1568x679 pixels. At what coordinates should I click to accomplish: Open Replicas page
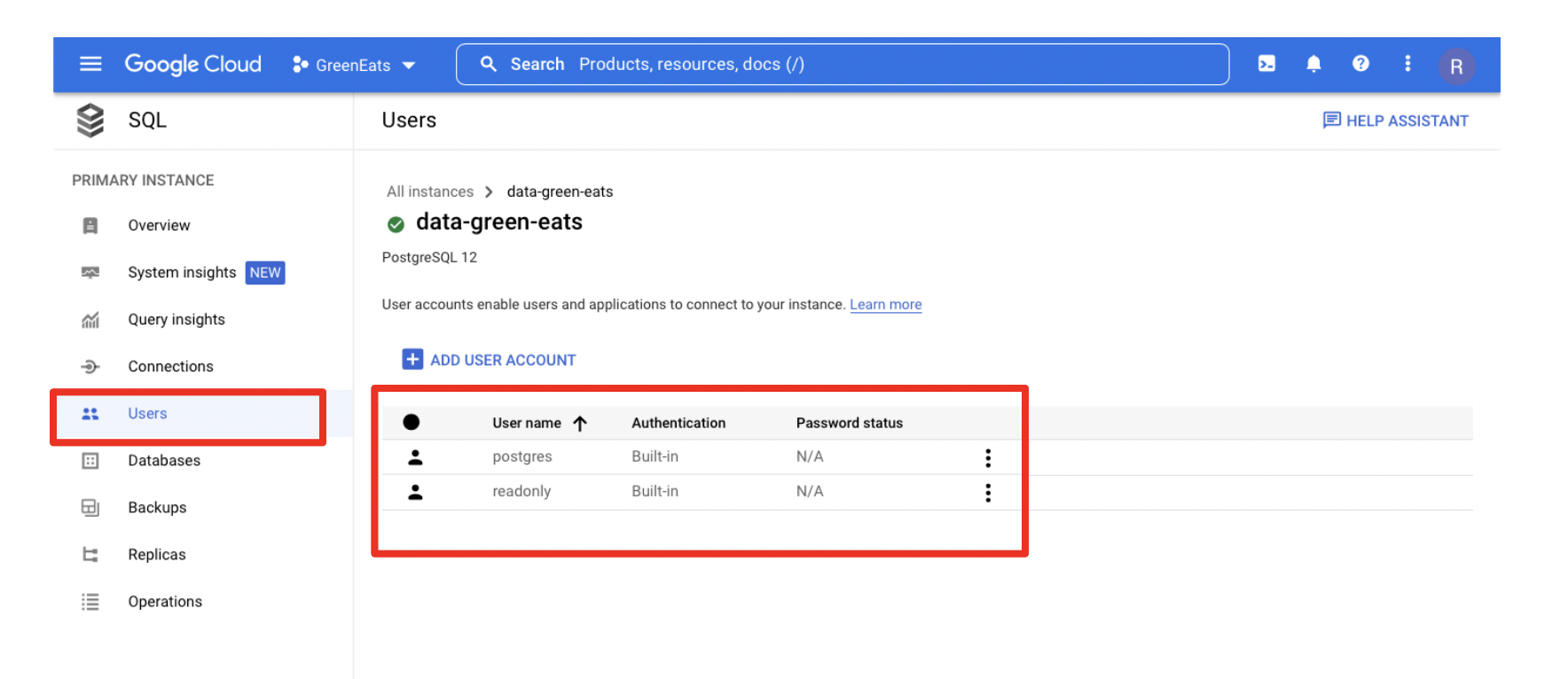[157, 554]
